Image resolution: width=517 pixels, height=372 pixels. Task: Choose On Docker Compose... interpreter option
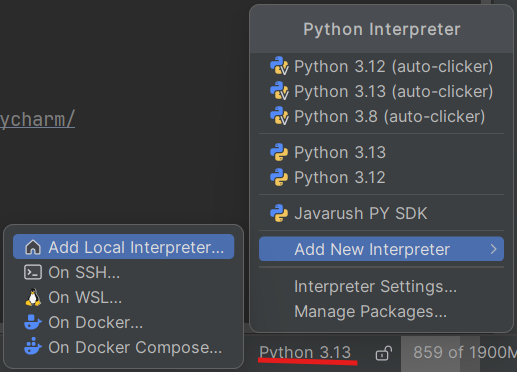pyautogui.click(x=124, y=347)
